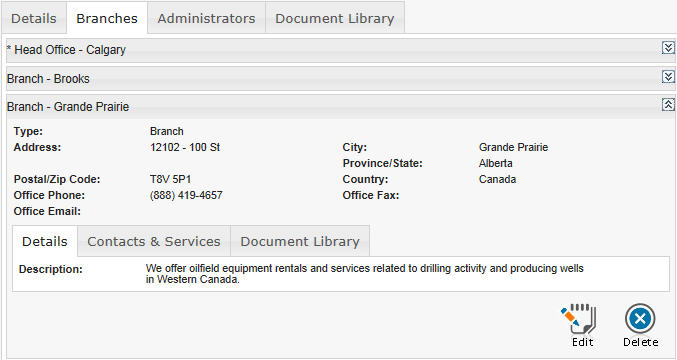677x360 pixels.
Task: Select the Branches tab
Action: point(107,18)
